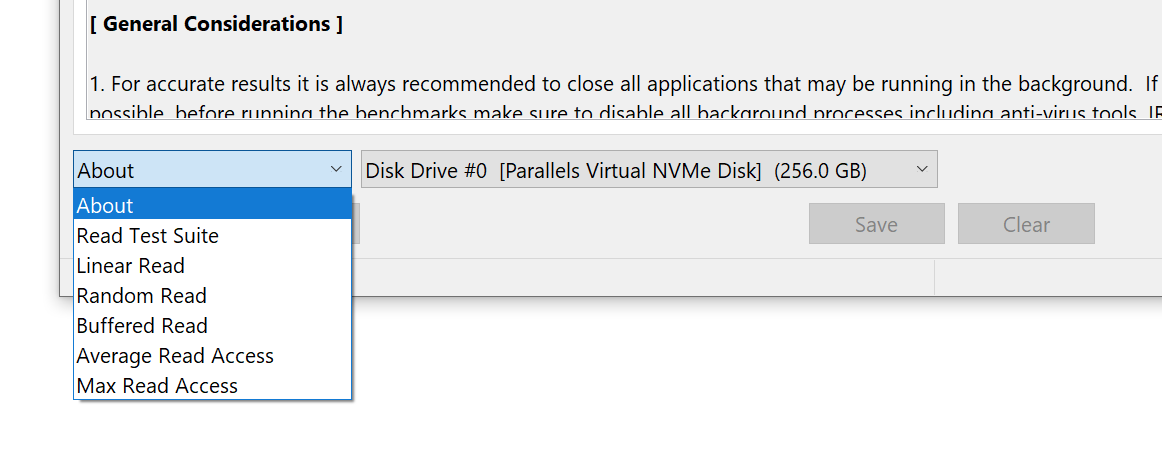Choose the Buffered Read option

tap(212, 325)
